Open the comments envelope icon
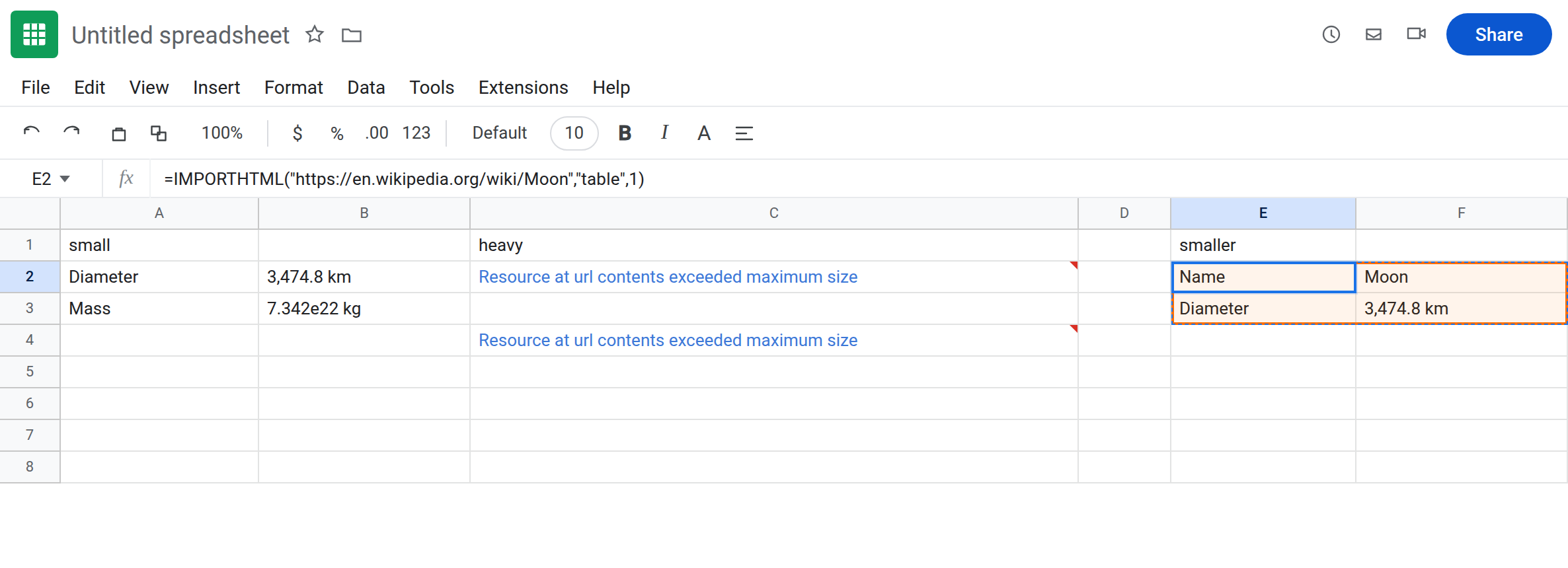The height and width of the screenshot is (568, 1568). pos(1374,34)
